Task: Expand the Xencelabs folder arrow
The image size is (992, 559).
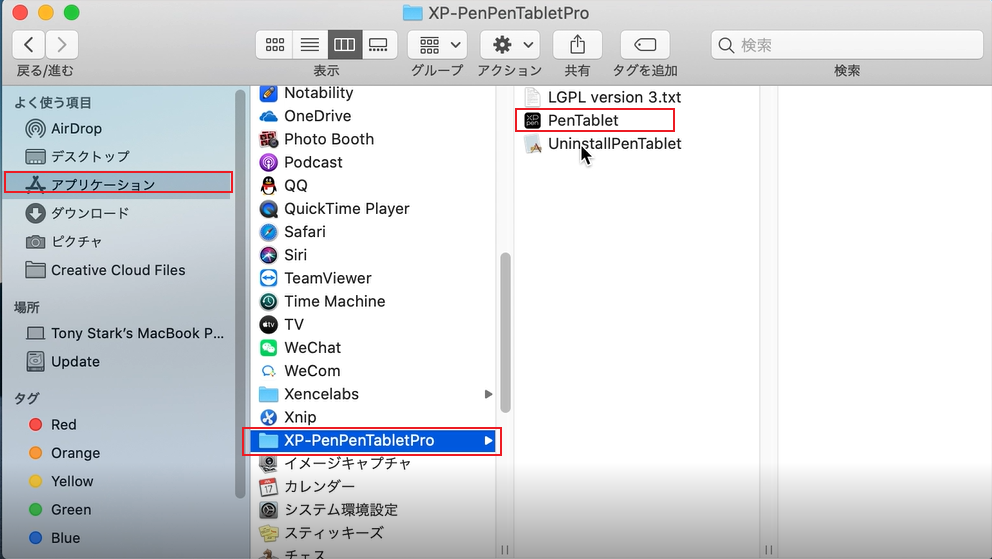Action: (488, 394)
